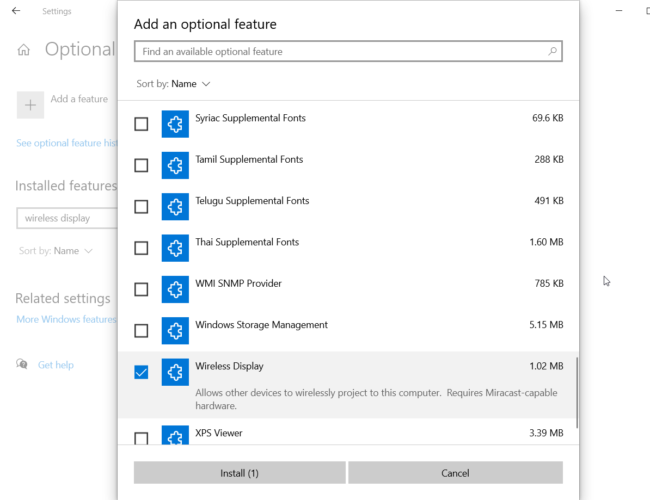This screenshot has height=500, width=650.
Task: Check the XPS Viewer checkbox
Action: (141, 438)
